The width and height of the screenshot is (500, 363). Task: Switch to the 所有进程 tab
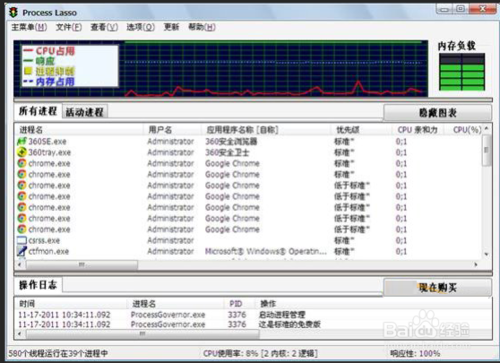coord(38,111)
